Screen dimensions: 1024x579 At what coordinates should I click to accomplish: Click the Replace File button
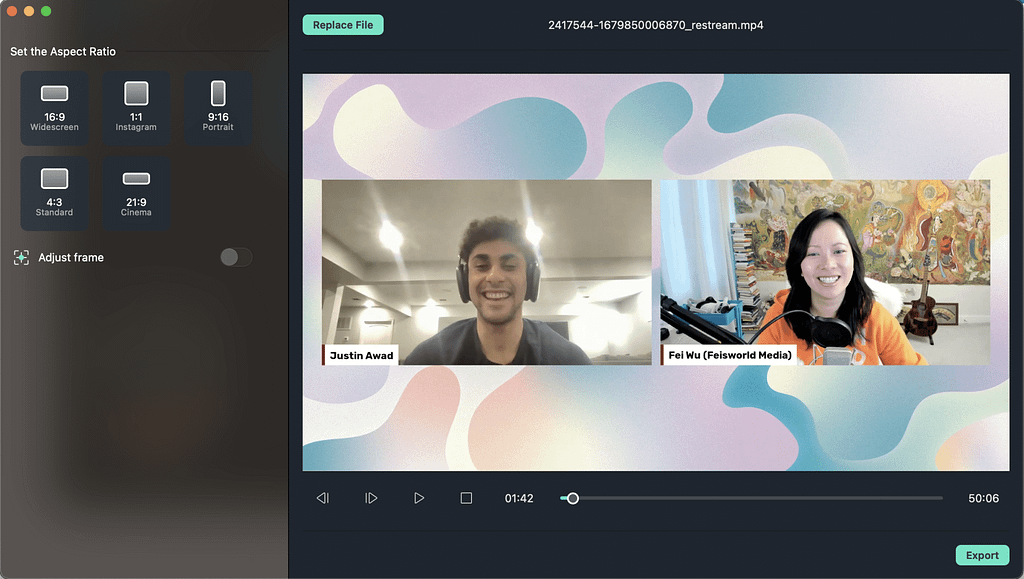point(343,25)
